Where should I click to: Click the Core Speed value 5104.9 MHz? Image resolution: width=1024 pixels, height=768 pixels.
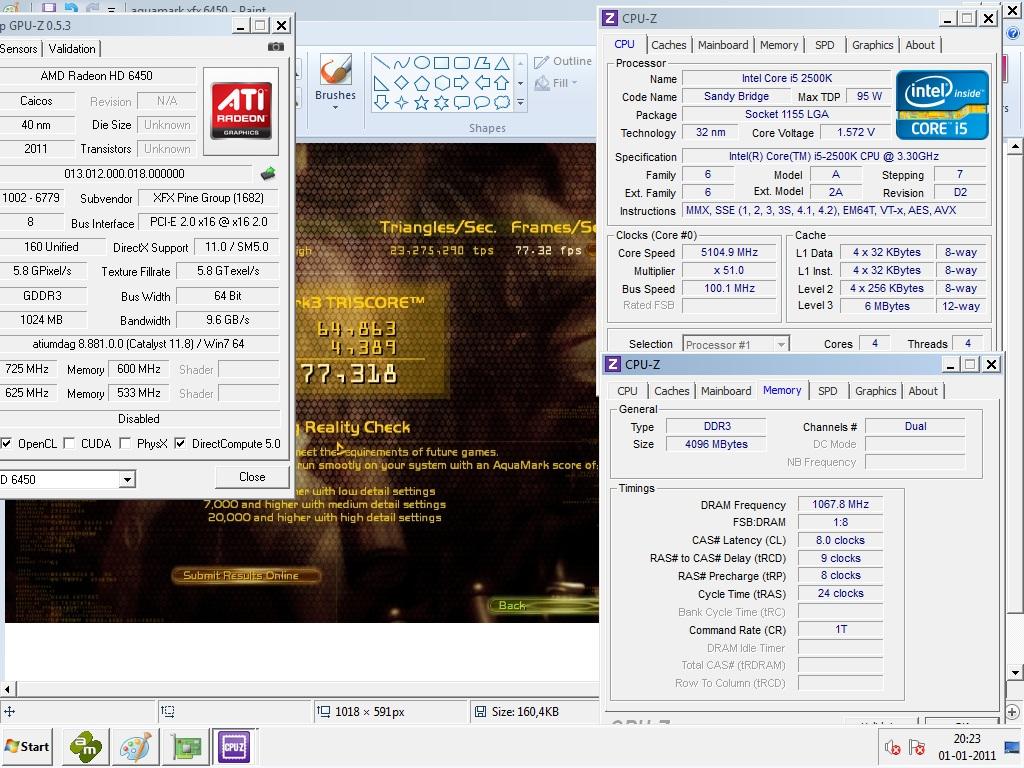click(729, 252)
